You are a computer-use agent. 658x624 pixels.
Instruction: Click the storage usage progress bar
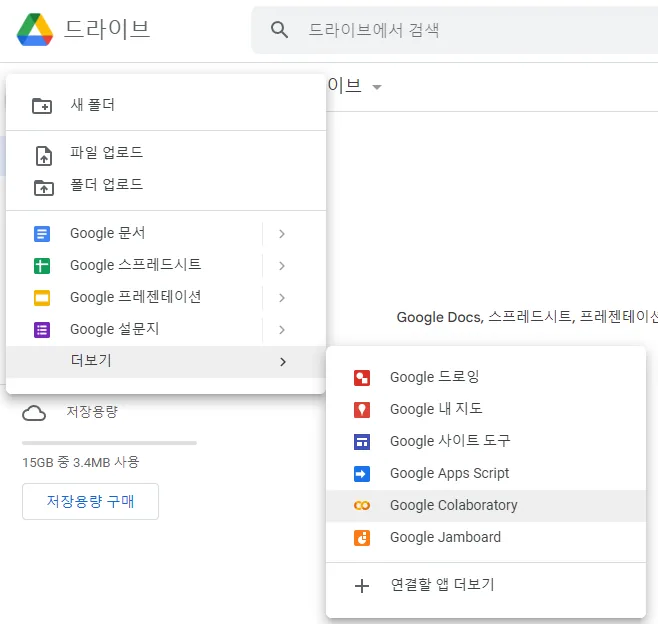point(109,443)
